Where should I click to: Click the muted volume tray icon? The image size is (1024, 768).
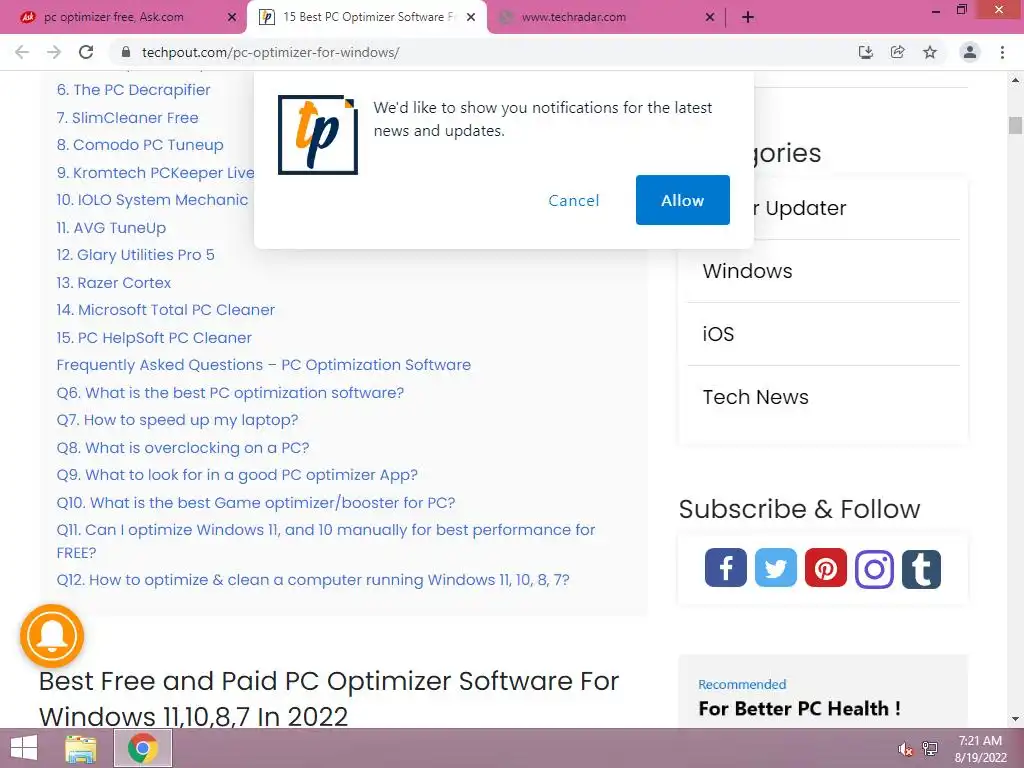[x=905, y=749]
